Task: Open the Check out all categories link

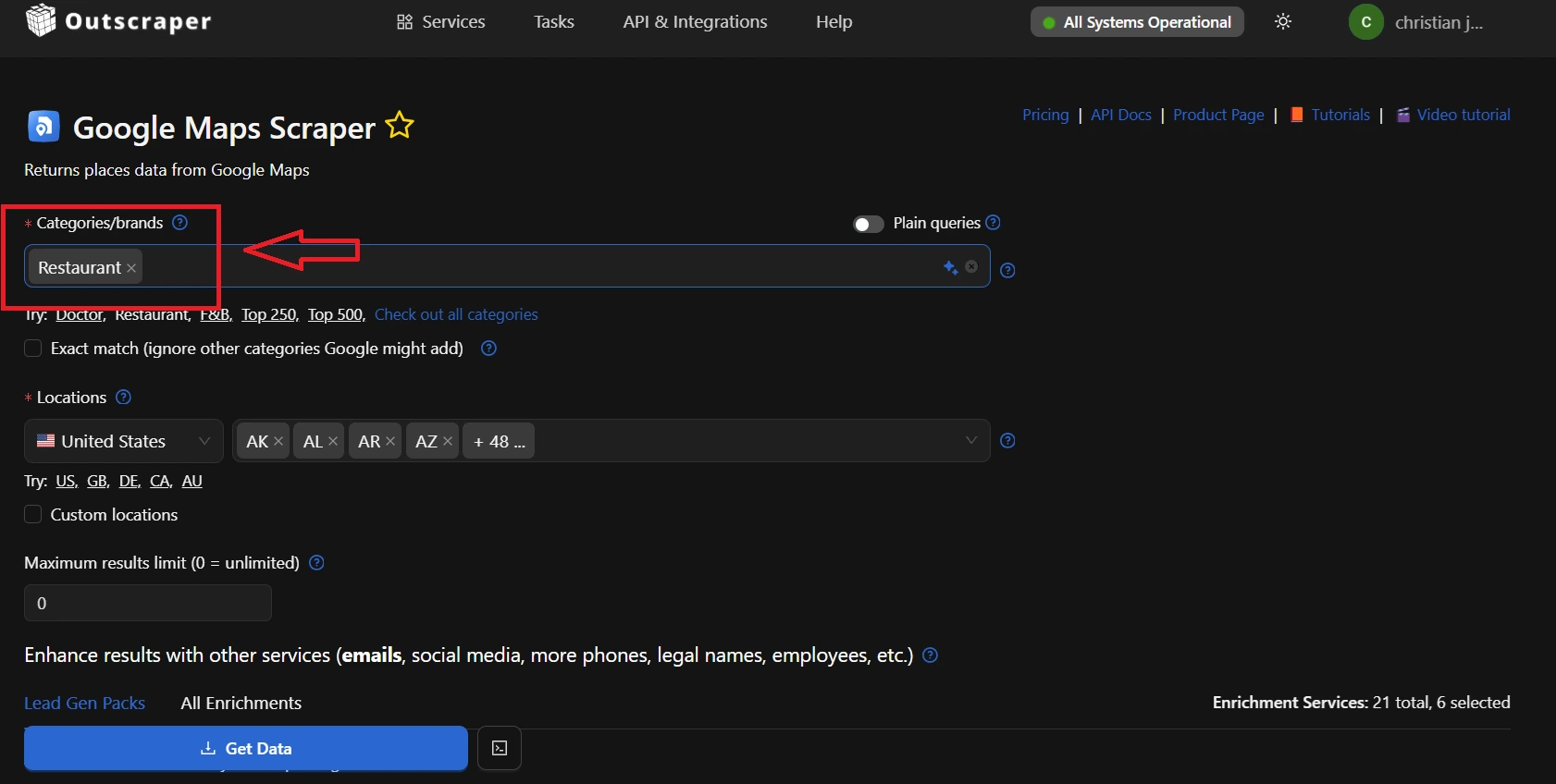Action: (x=456, y=314)
